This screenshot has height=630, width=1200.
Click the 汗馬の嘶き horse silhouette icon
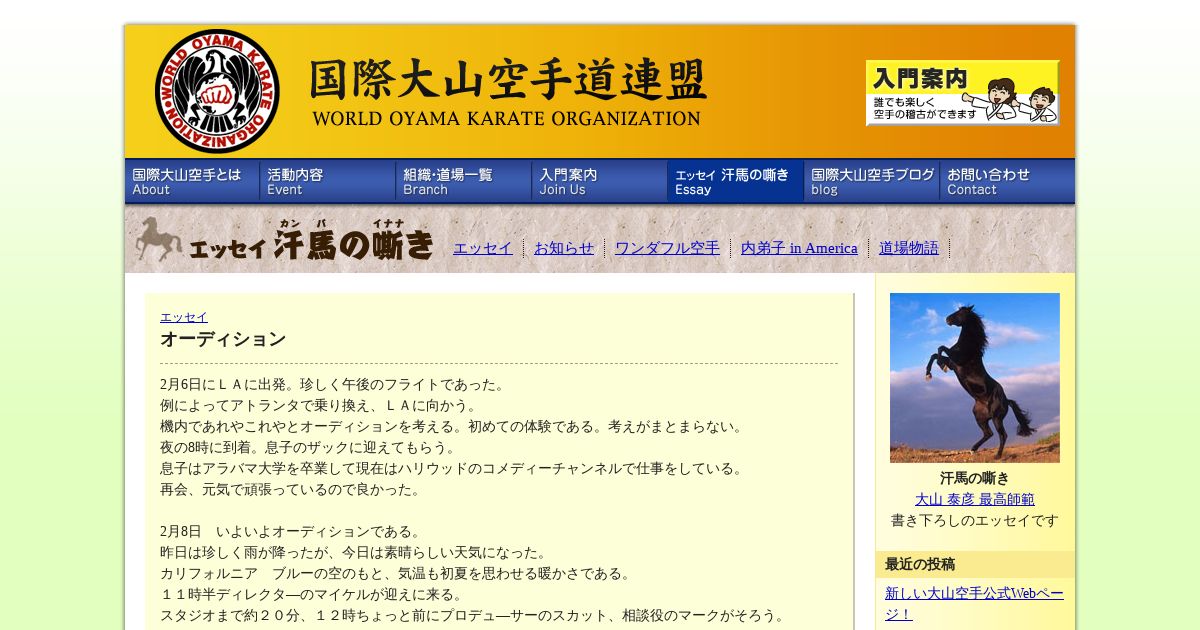coord(158,240)
